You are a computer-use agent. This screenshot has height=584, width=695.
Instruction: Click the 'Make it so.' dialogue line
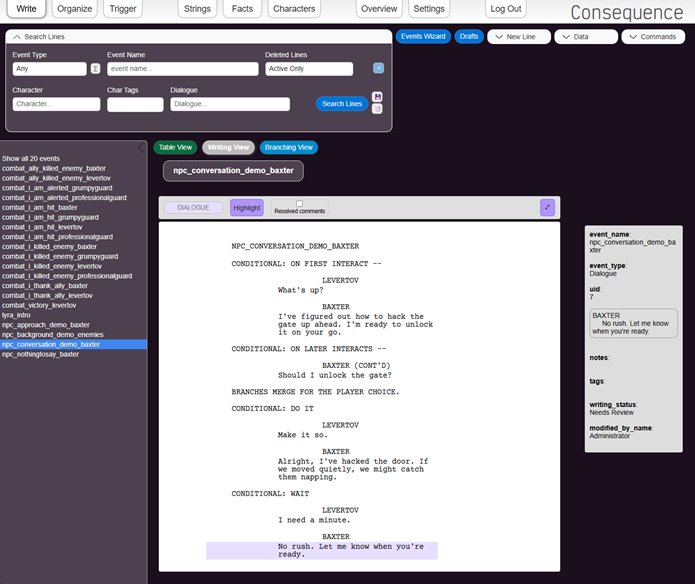pyautogui.click(x=303, y=435)
